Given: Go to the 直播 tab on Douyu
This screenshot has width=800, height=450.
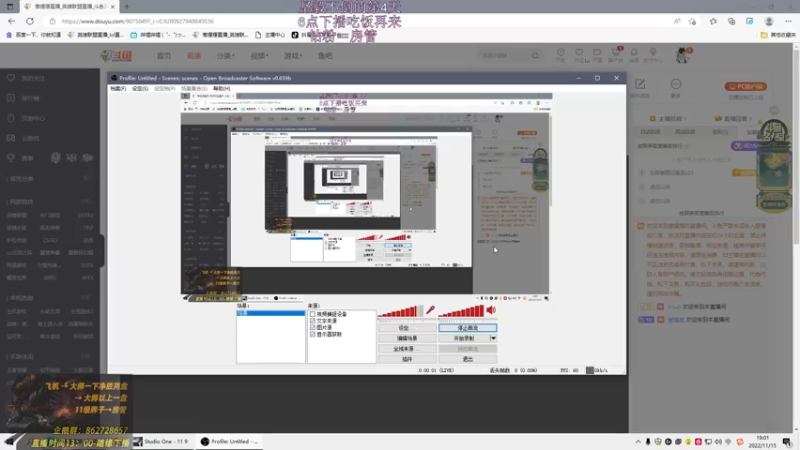Looking at the screenshot, I should [194, 56].
